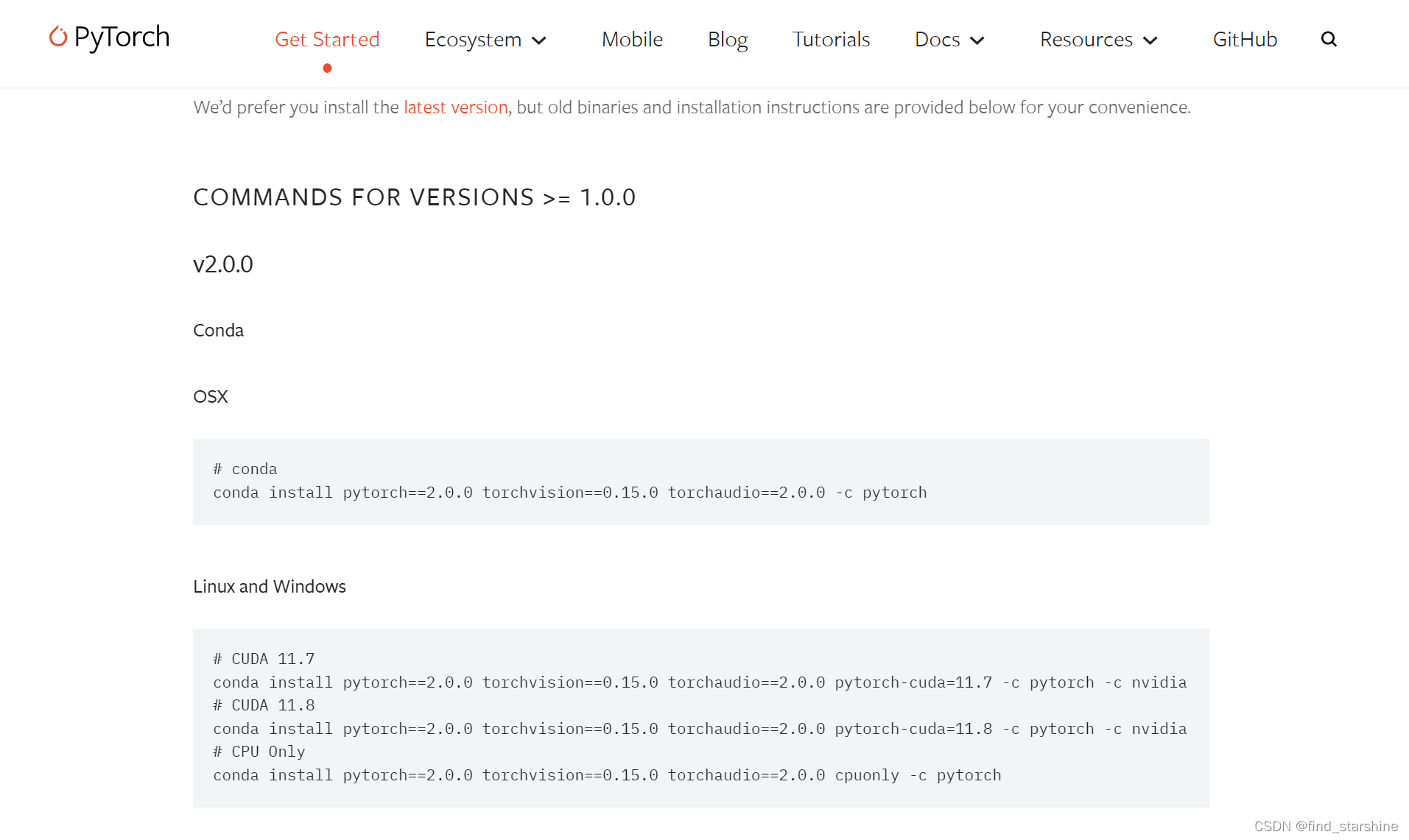
Task: Click the OSX conda install command line
Action: point(570,493)
